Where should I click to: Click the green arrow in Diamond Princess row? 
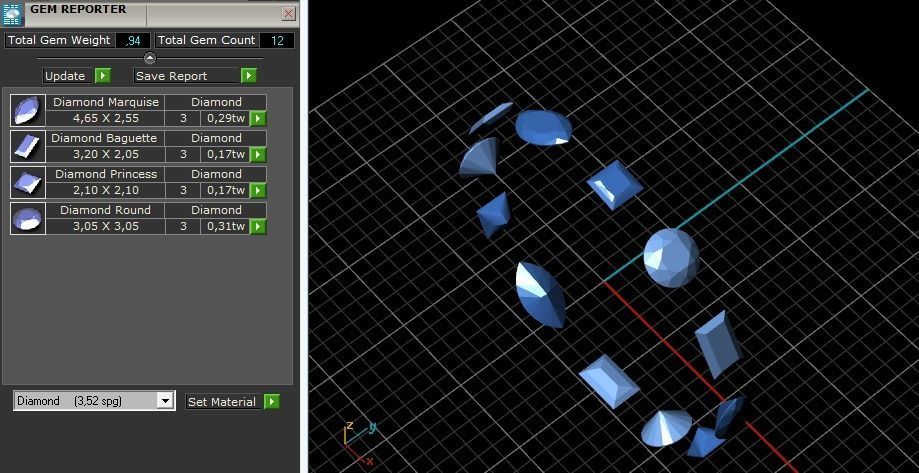coord(258,190)
